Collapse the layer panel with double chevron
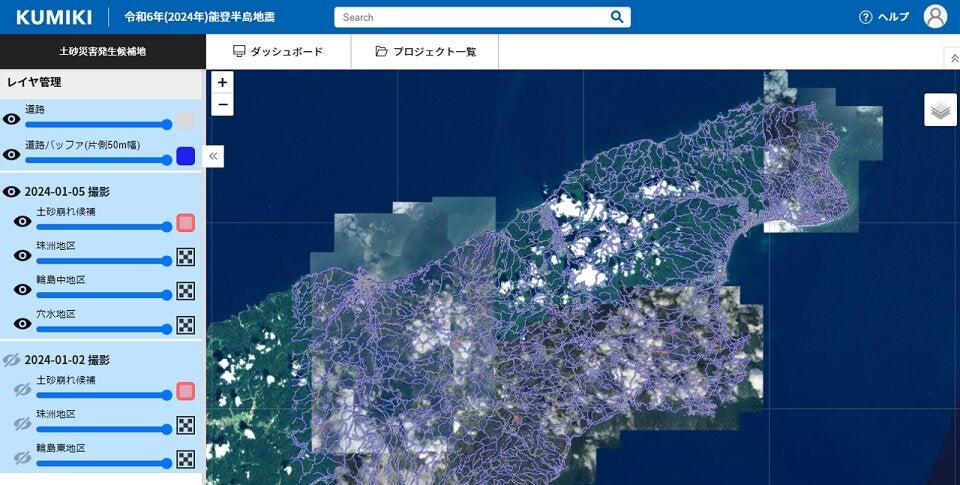This screenshot has height=485, width=960. (x=213, y=156)
